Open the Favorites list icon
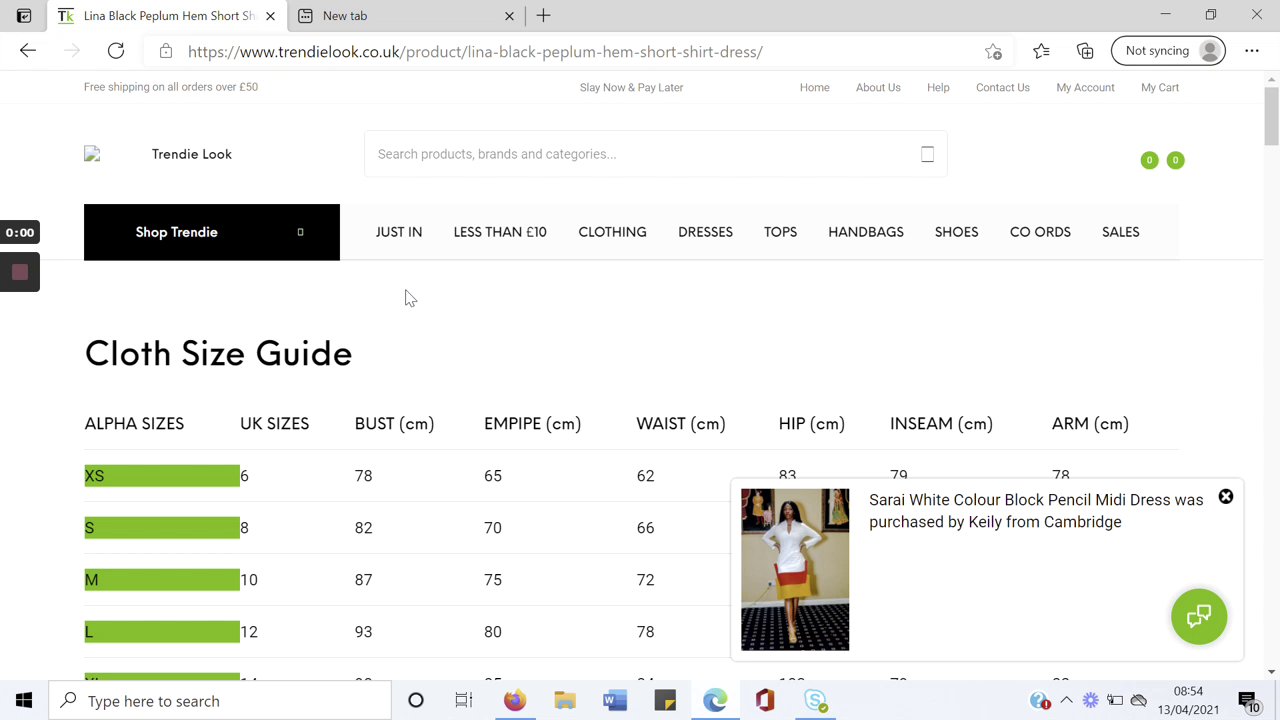Viewport: 1280px width, 720px height. coord(1041,51)
